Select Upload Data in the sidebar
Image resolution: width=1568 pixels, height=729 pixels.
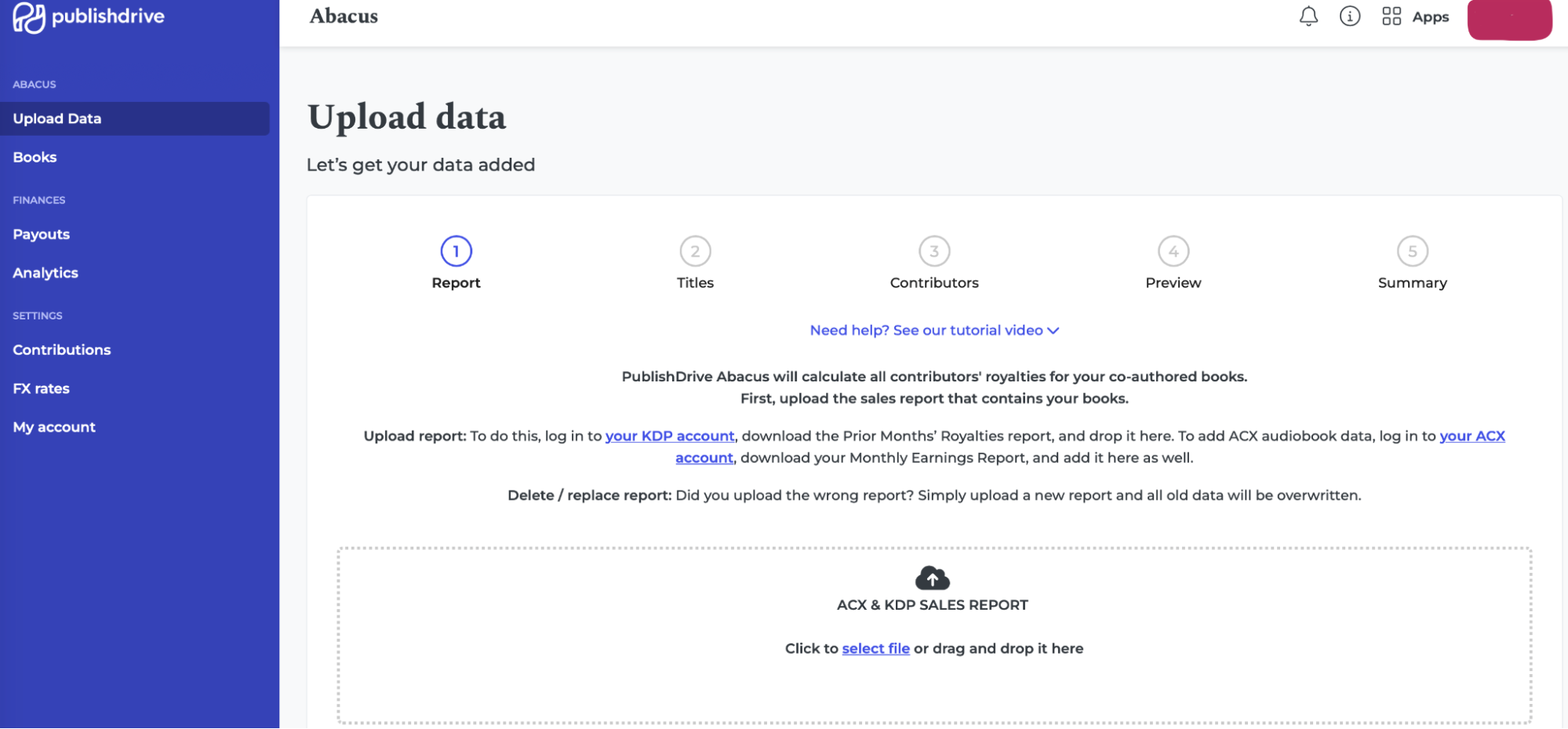[56, 118]
